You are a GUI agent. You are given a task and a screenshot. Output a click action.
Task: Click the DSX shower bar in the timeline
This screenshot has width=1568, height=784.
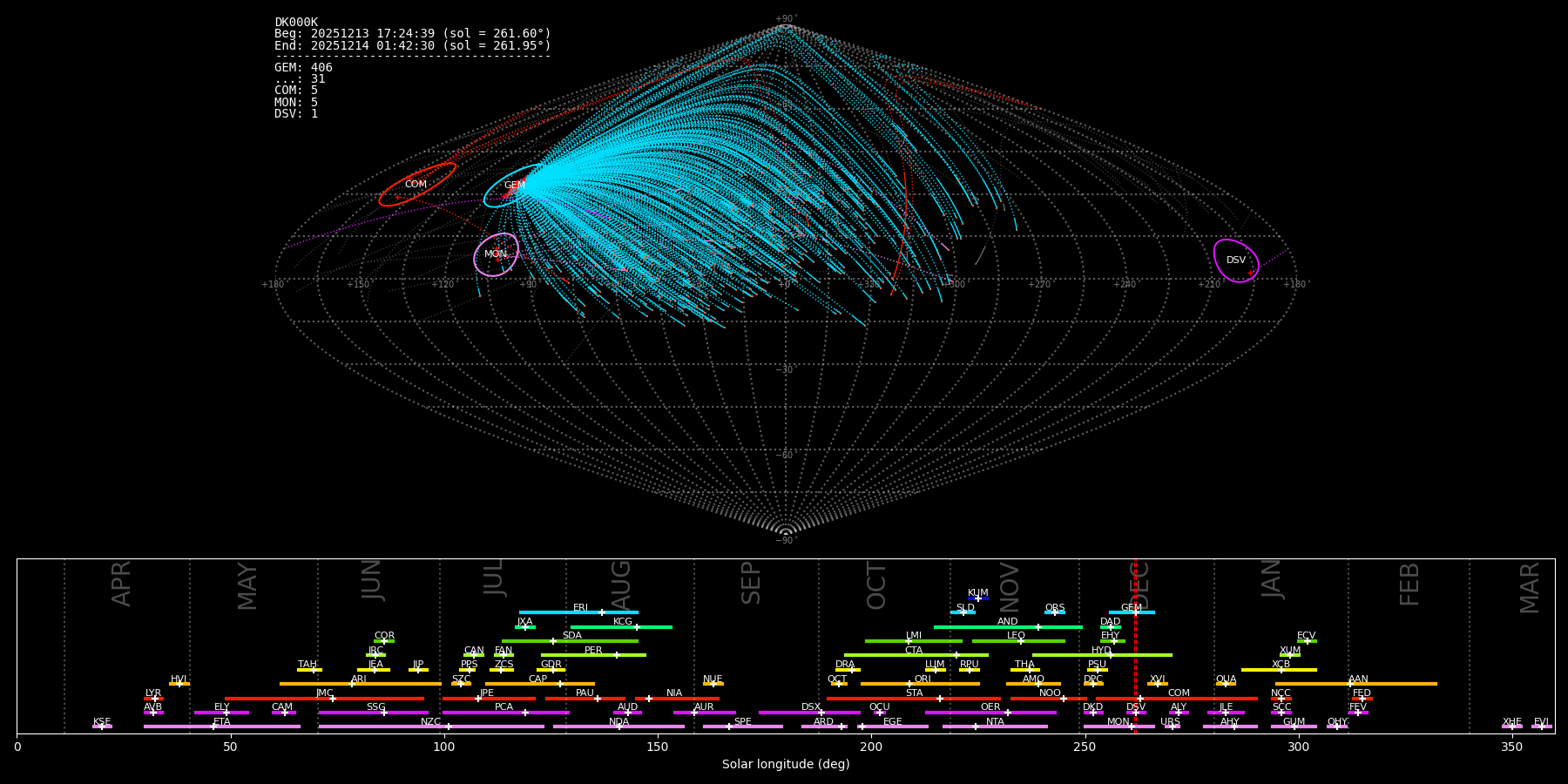[x=809, y=713]
